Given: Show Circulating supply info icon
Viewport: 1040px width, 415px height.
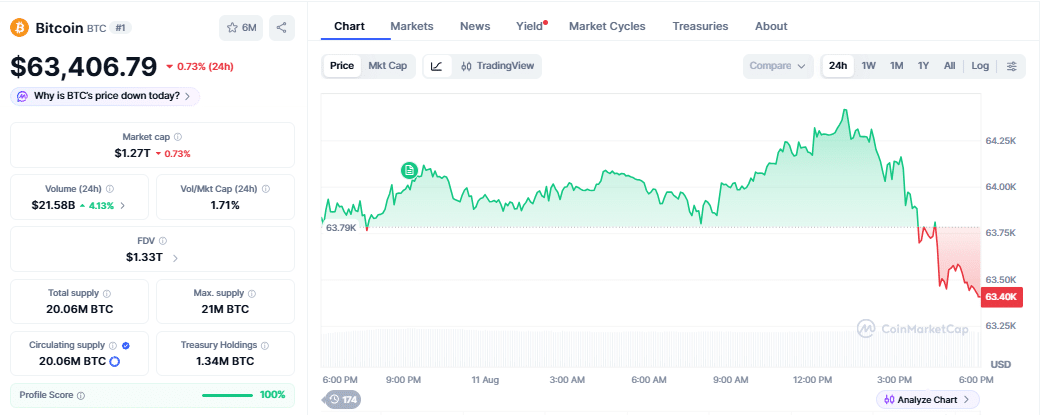Looking at the screenshot, I should [x=113, y=345].
